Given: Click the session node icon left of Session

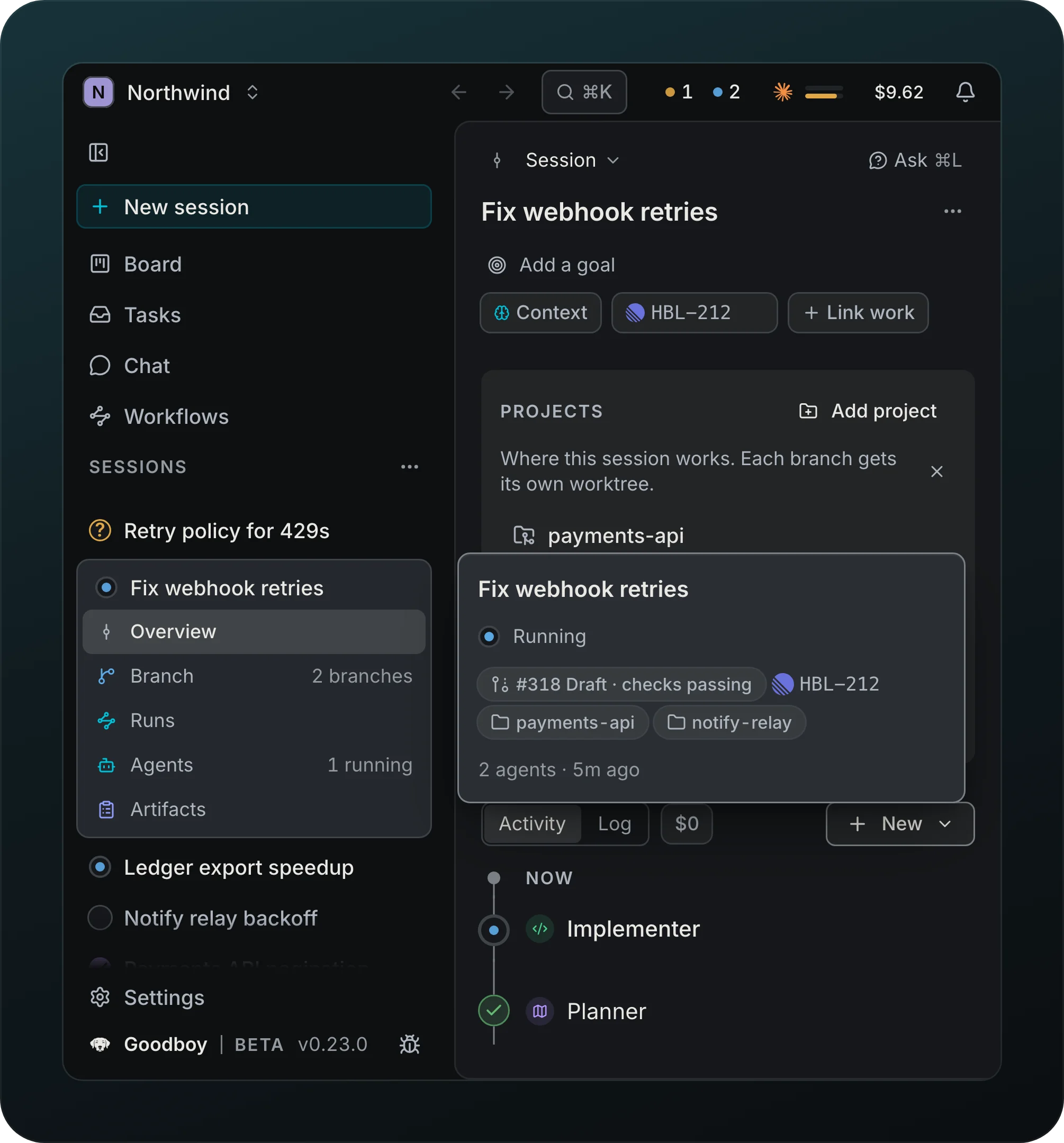Looking at the screenshot, I should pos(497,160).
